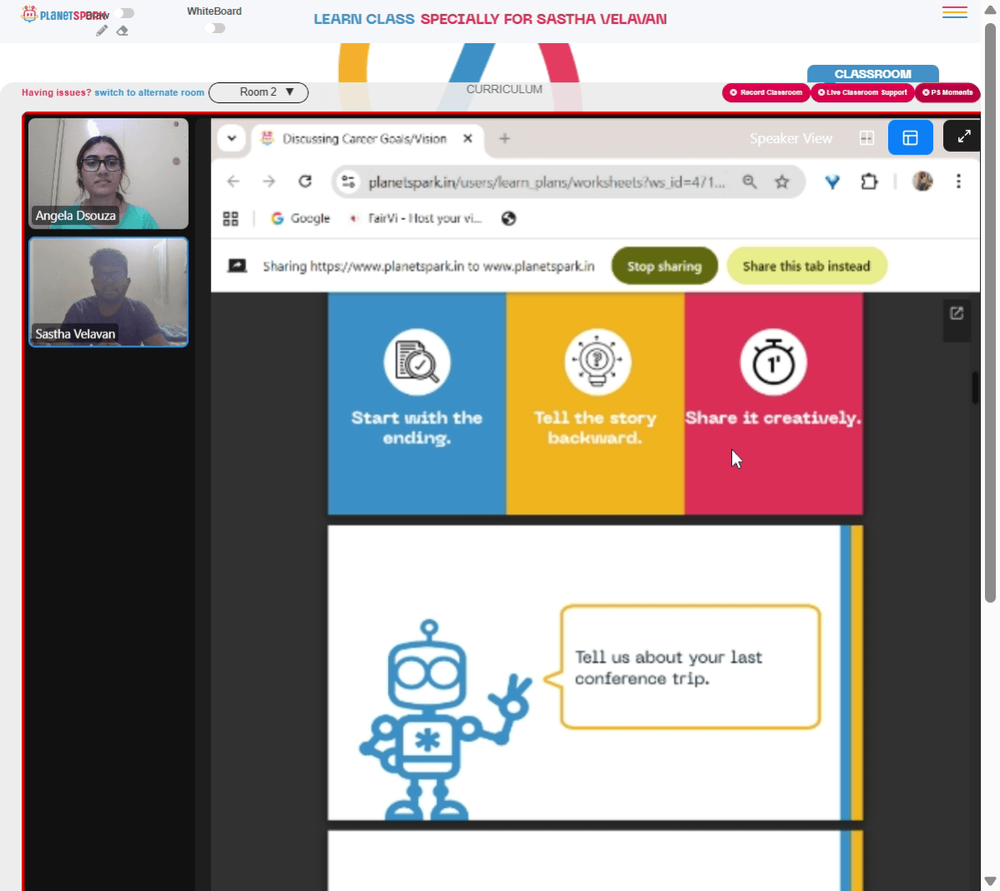Click the screen sharing indicator icon
This screenshot has width=1000, height=891.
(x=237, y=266)
